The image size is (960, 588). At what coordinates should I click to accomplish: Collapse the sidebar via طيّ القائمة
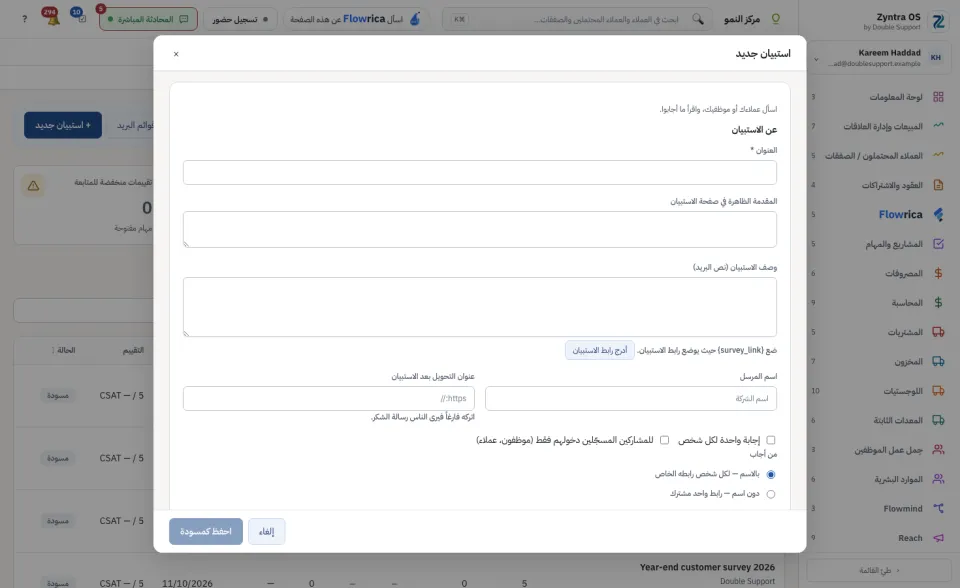pyautogui.click(x=879, y=570)
